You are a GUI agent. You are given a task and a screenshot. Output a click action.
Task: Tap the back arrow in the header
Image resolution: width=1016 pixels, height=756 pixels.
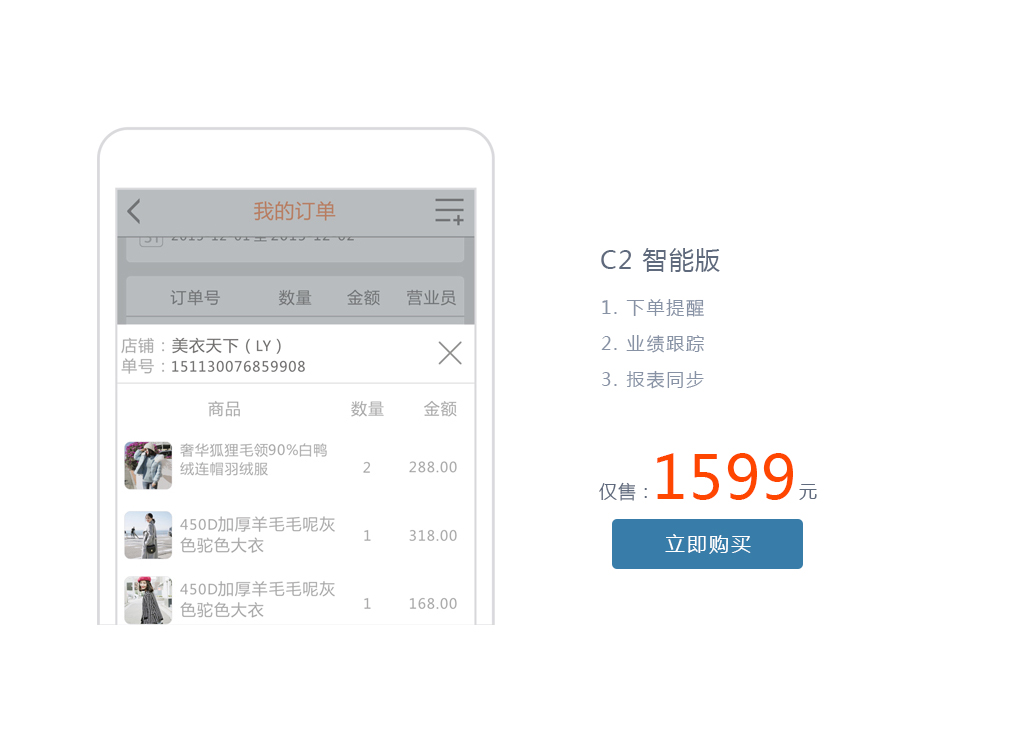134,211
